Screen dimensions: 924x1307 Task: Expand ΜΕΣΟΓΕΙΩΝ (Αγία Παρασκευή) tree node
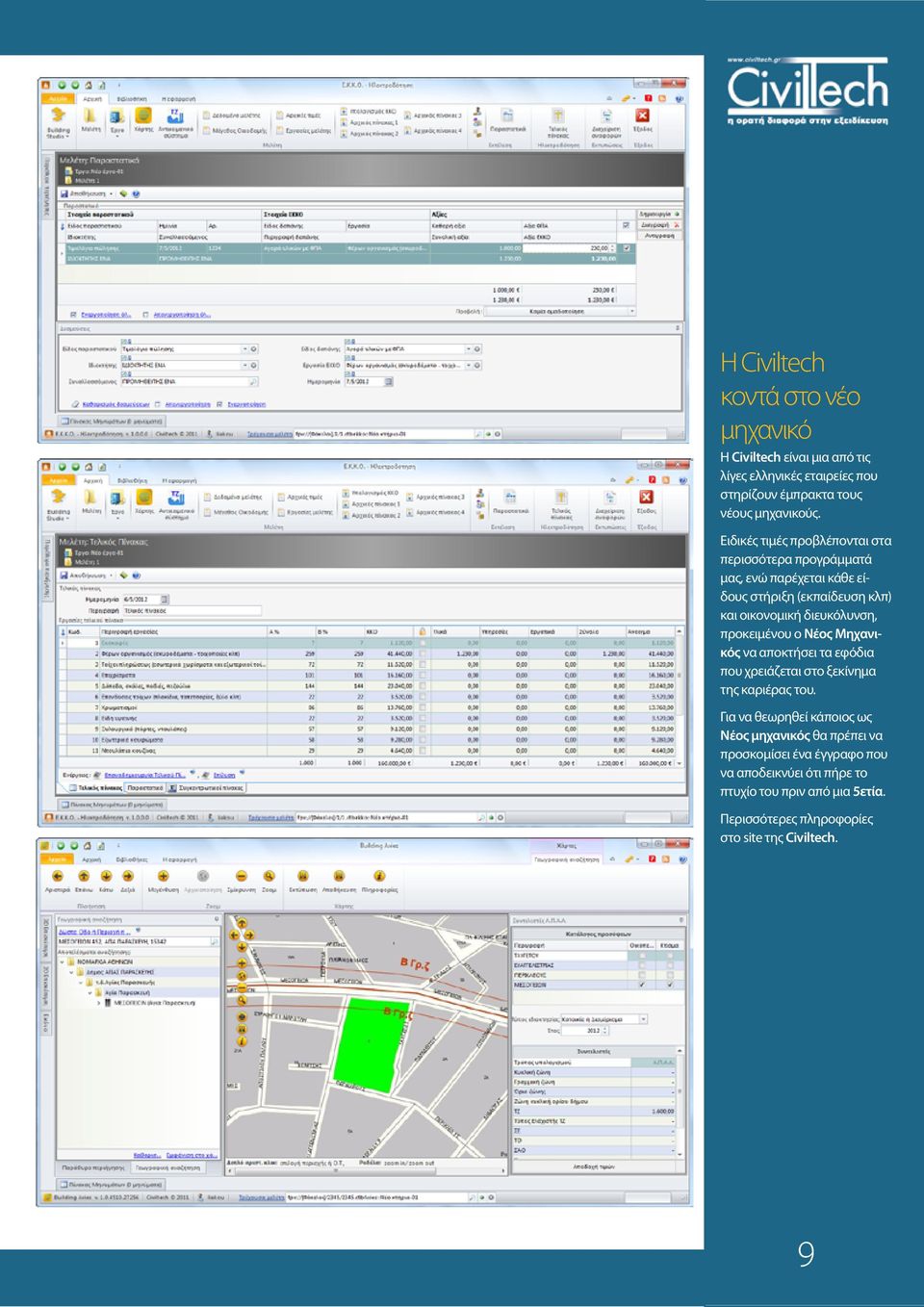coord(100,1003)
